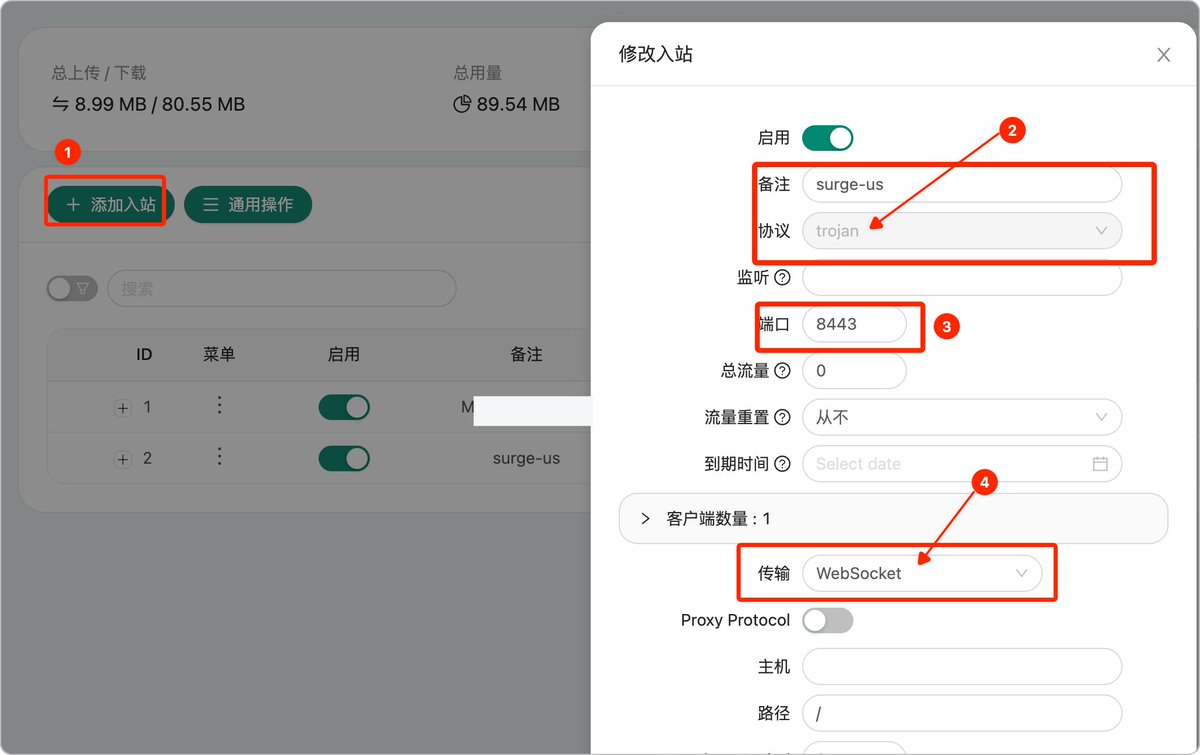Screen dimensions: 1200x755
Task: Click the surge-us text in table
Action: [526, 458]
